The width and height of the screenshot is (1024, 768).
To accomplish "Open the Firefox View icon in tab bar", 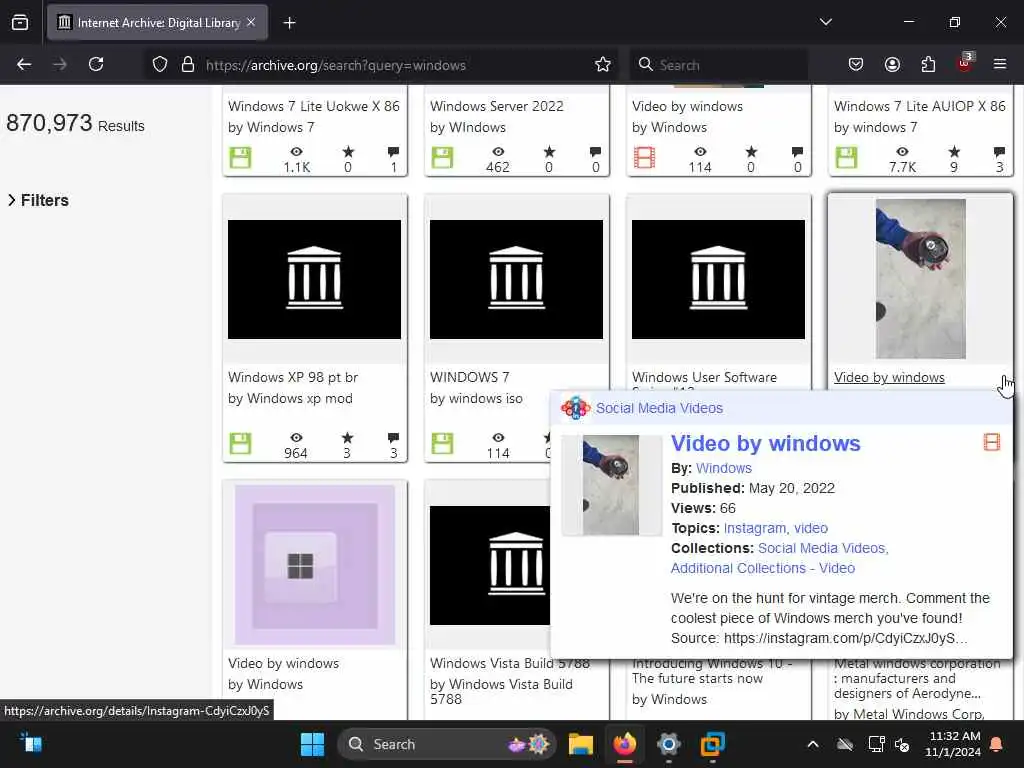I will [20, 23].
